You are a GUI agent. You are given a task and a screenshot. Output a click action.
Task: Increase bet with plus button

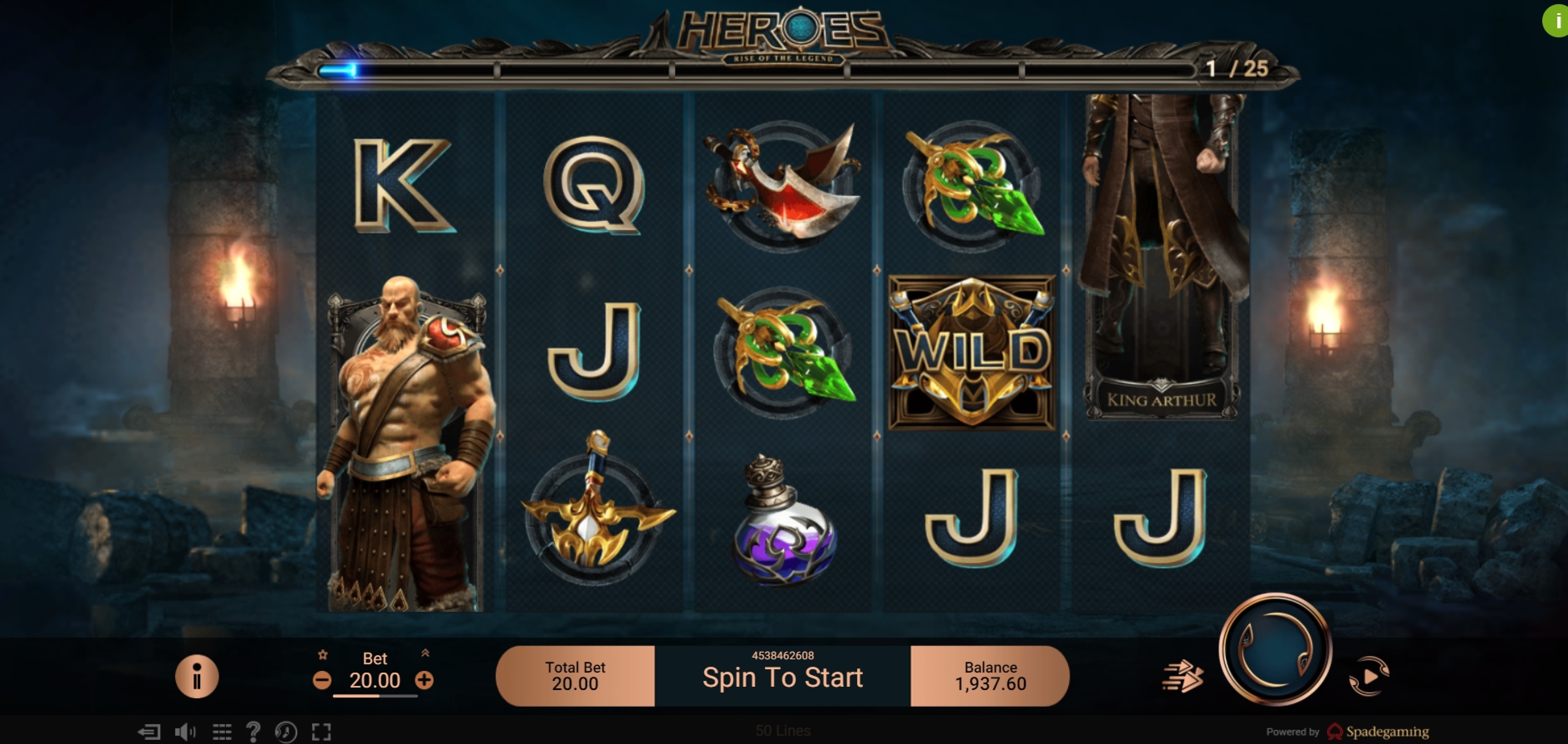pyautogui.click(x=424, y=680)
